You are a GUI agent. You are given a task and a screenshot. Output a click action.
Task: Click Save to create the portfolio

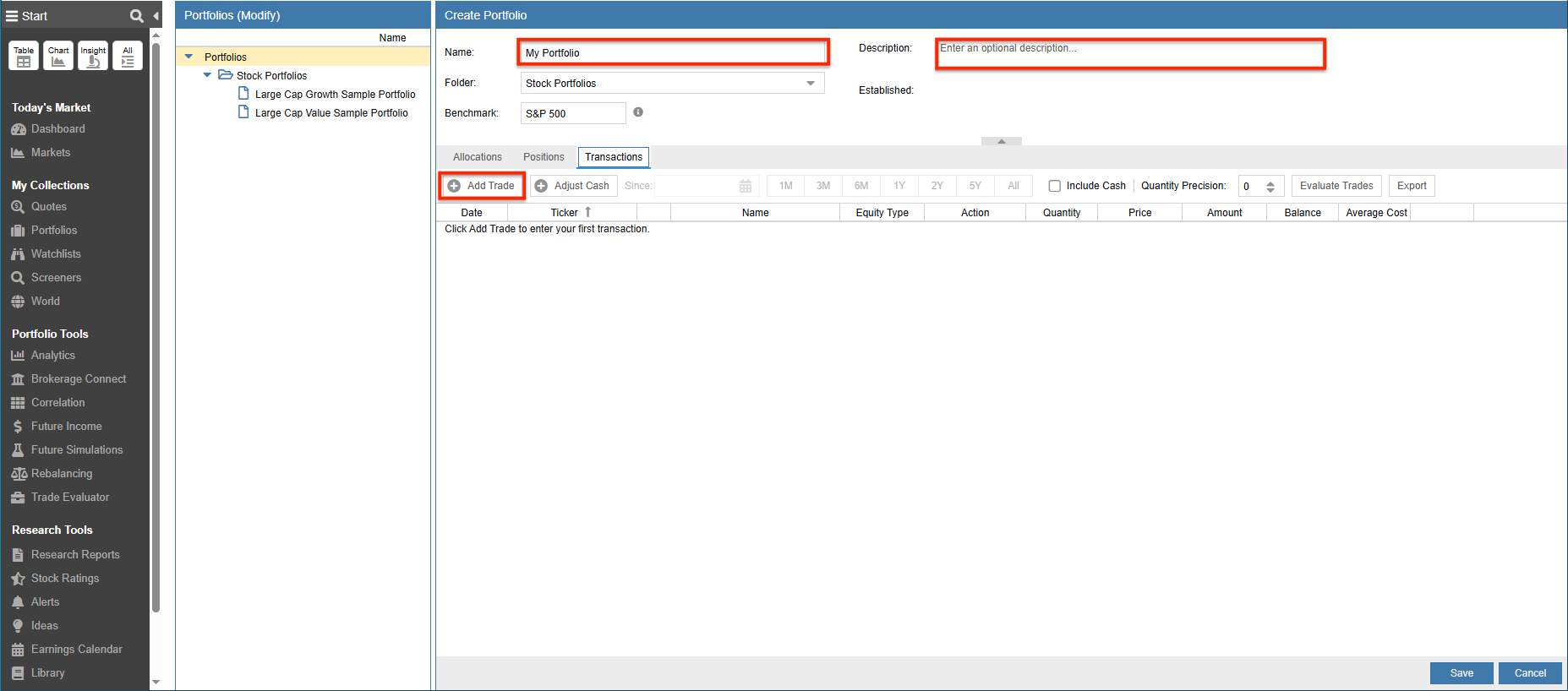click(x=1461, y=673)
